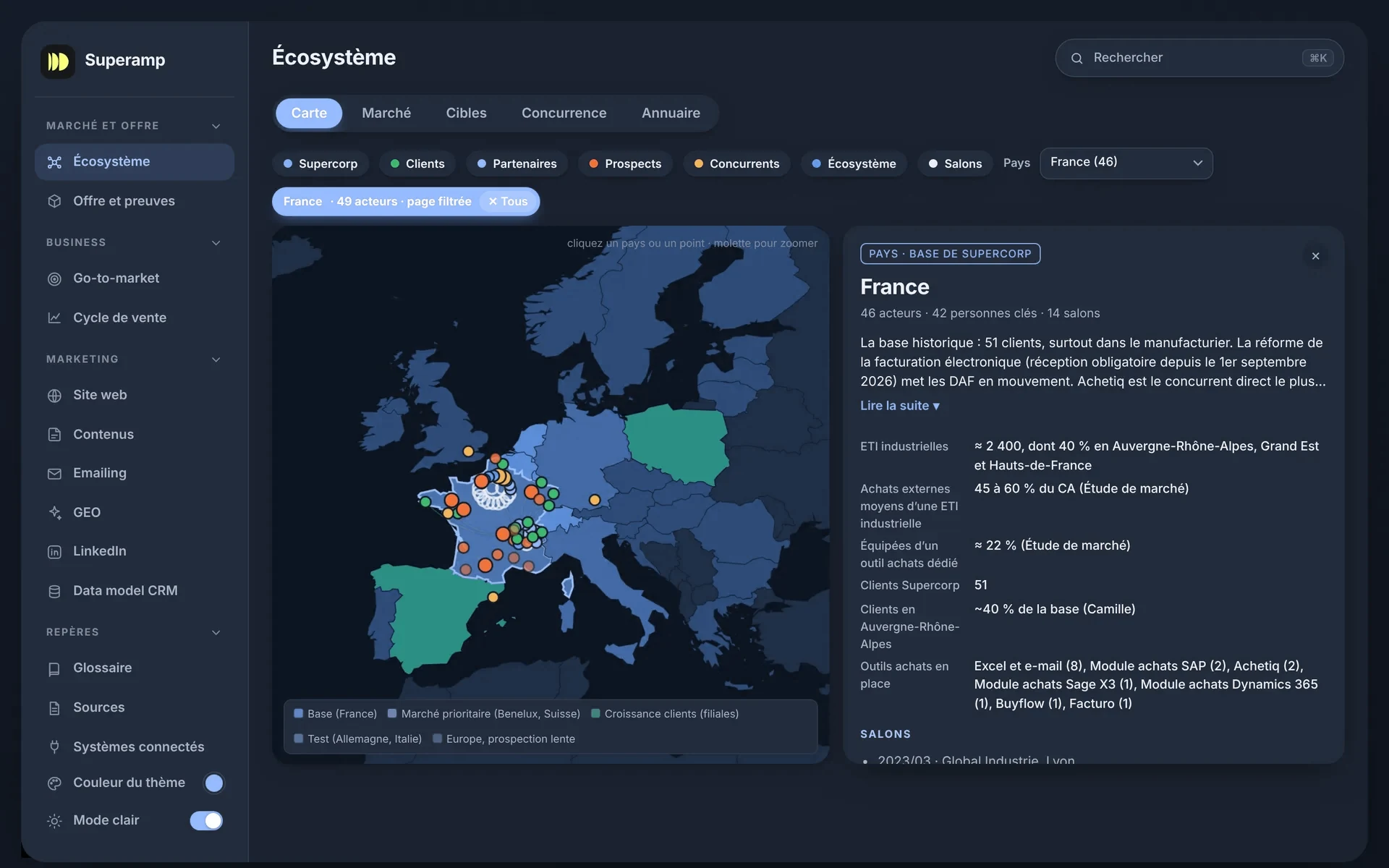The height and width of the screenshot is (868, 1389).
Task: Click the Rechercher search field
Action: tap(1199, 58)
